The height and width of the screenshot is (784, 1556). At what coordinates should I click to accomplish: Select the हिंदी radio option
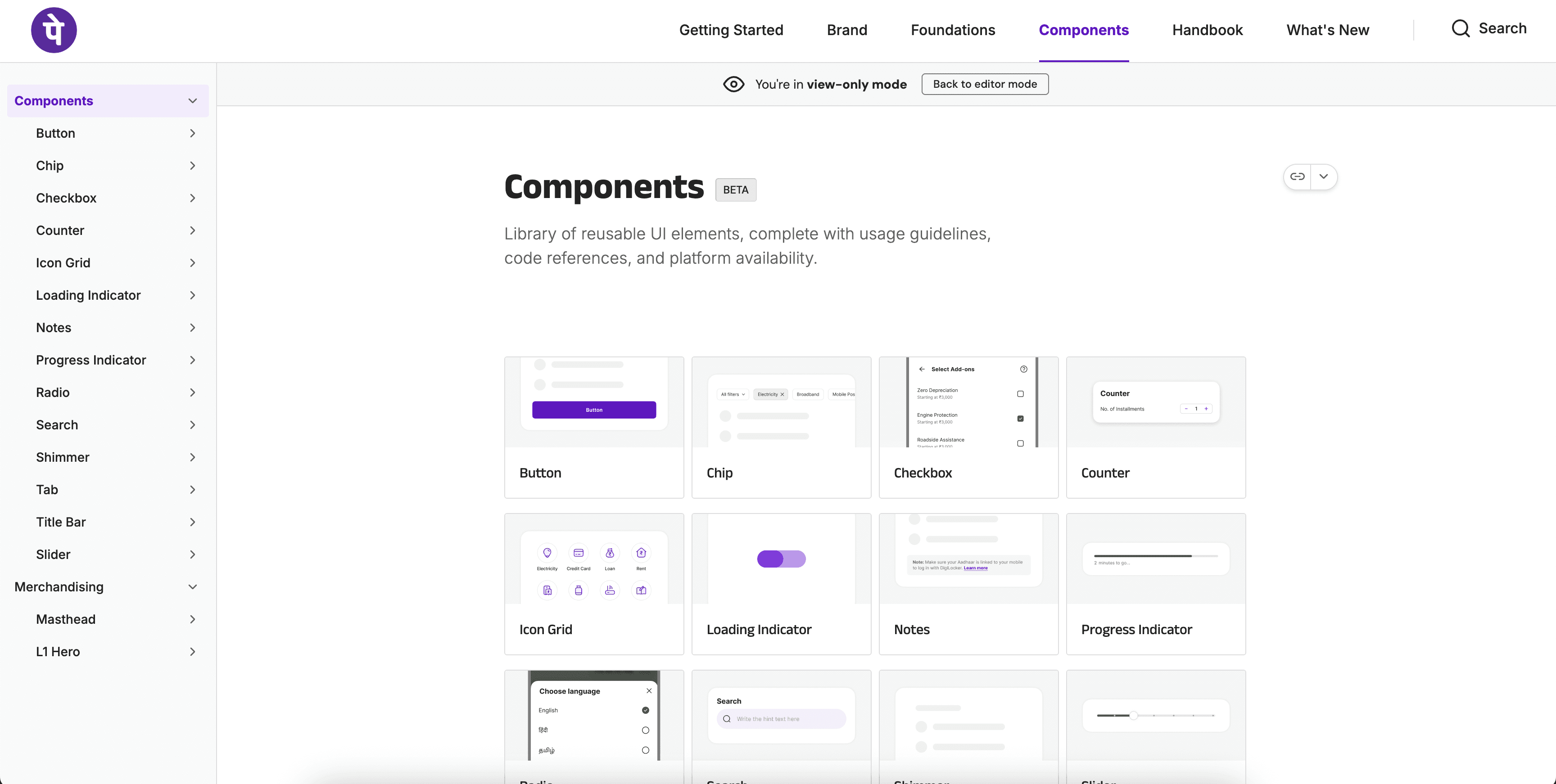point(645,730)
